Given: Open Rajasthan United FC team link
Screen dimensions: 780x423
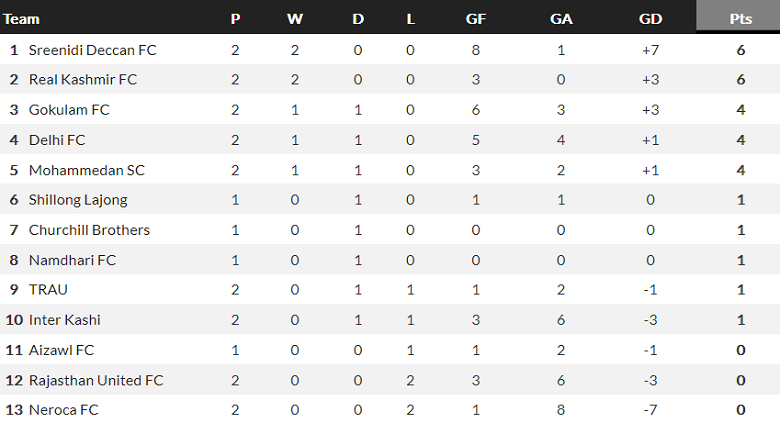Looking at the screenshot, I should click(x=96, y=380).
